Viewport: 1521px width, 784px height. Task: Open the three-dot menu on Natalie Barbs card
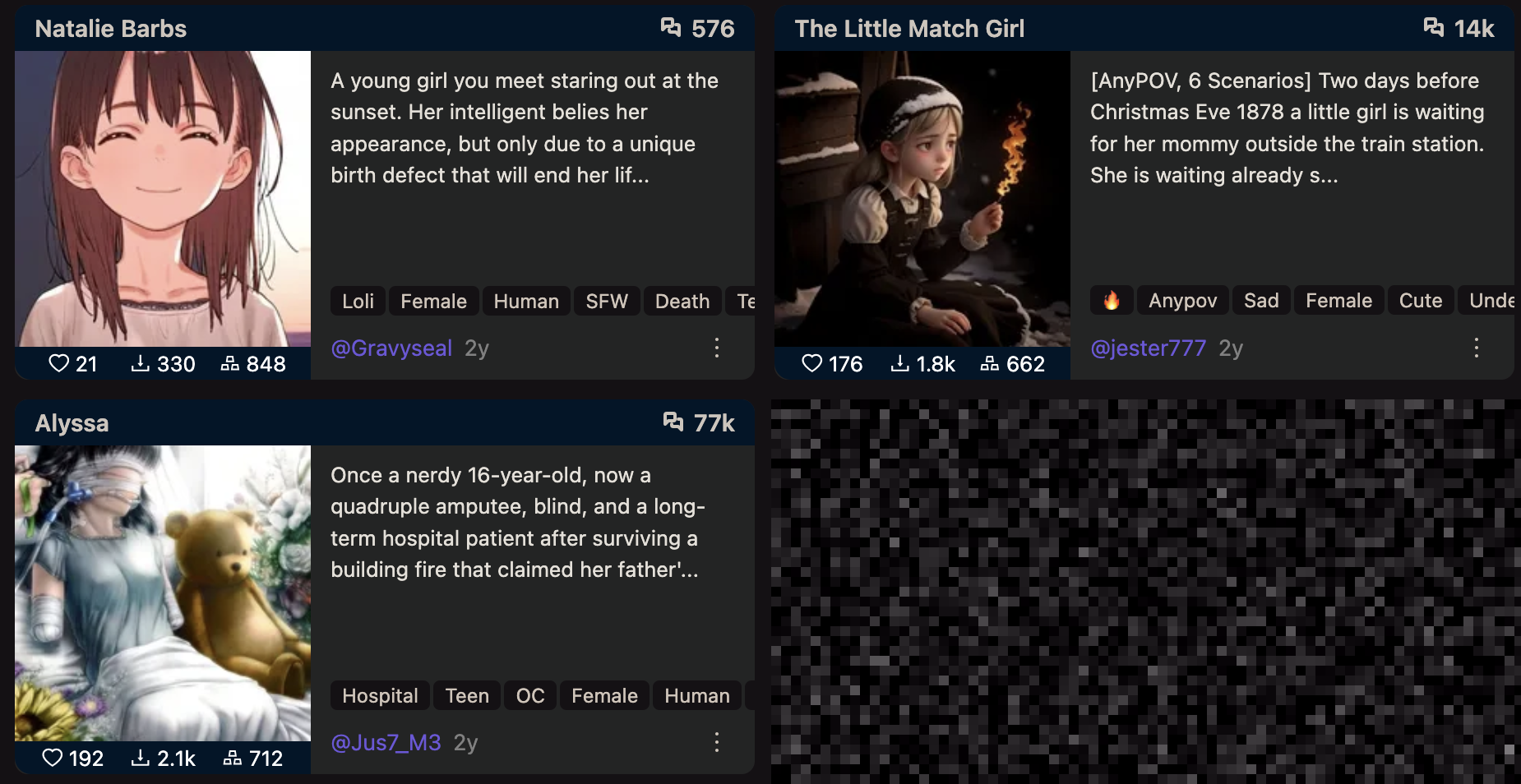(717, 348)
